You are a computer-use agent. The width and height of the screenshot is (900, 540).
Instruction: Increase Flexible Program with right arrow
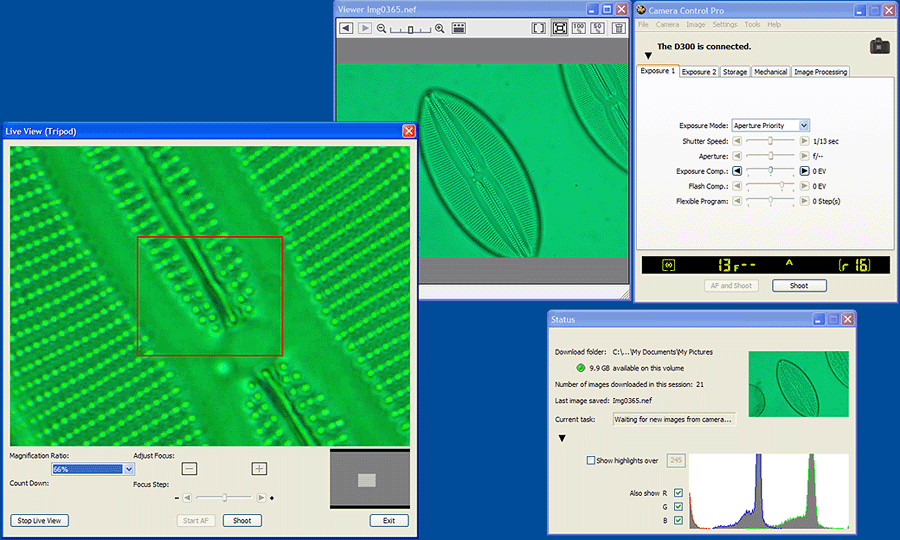804,201
